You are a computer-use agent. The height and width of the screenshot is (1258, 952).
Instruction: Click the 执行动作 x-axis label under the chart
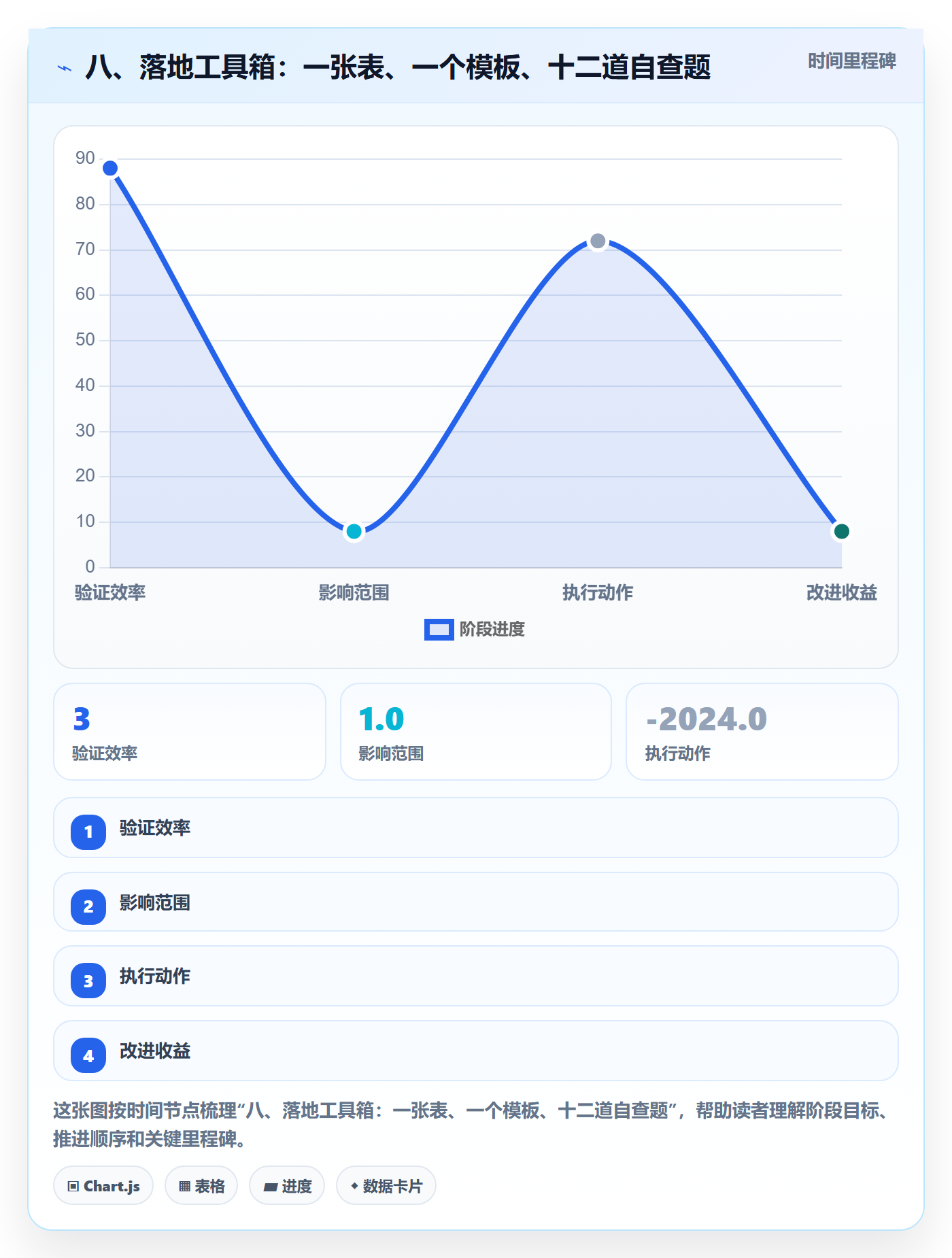pyautogui.click(x=598, y=593)
